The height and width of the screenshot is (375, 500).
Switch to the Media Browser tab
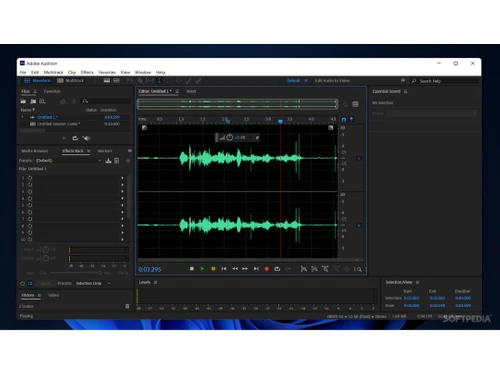(35, 151)
